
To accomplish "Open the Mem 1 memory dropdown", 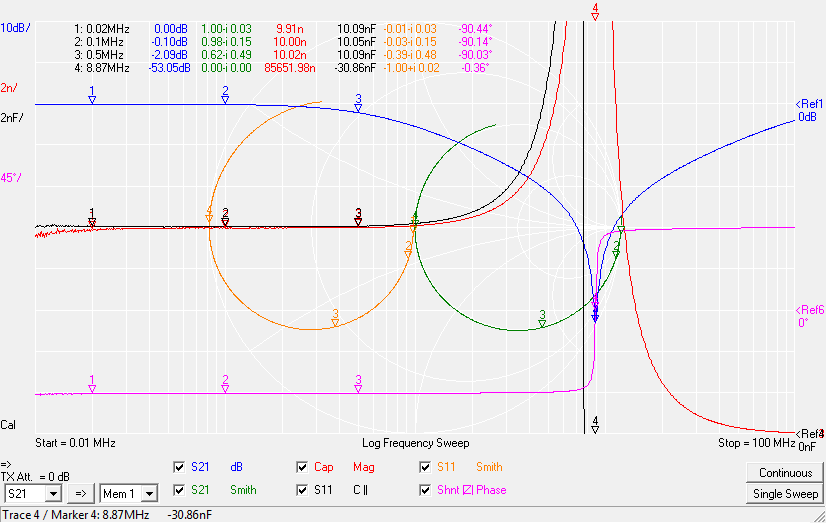I will 150,494.
